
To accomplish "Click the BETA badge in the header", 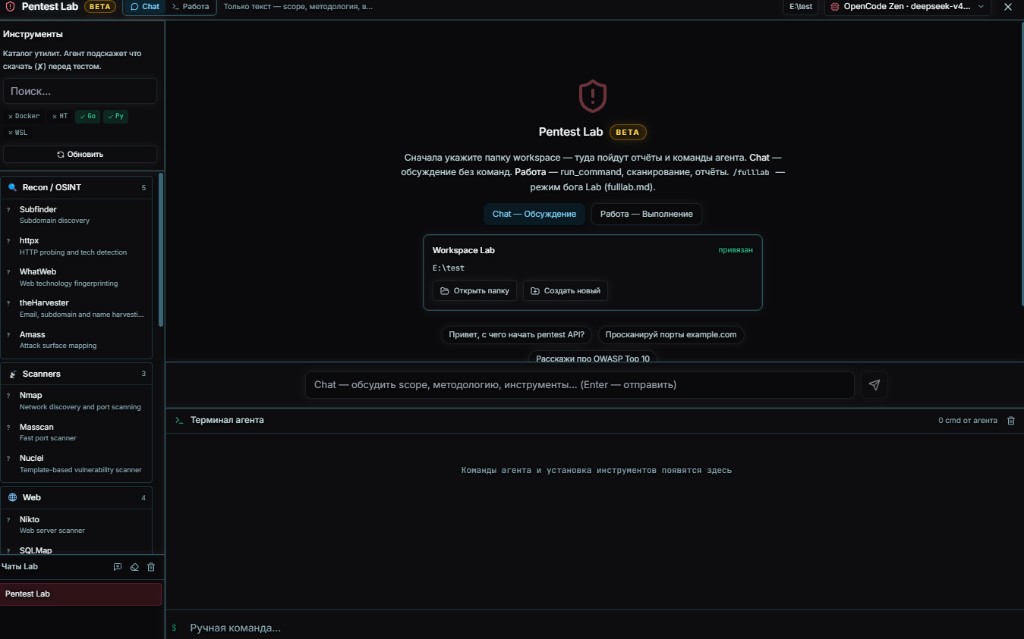I will (99, 7).
